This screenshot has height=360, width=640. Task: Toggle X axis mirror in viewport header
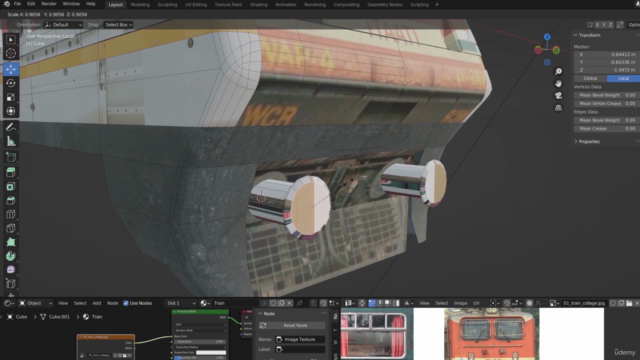click(x=597, y=24)
